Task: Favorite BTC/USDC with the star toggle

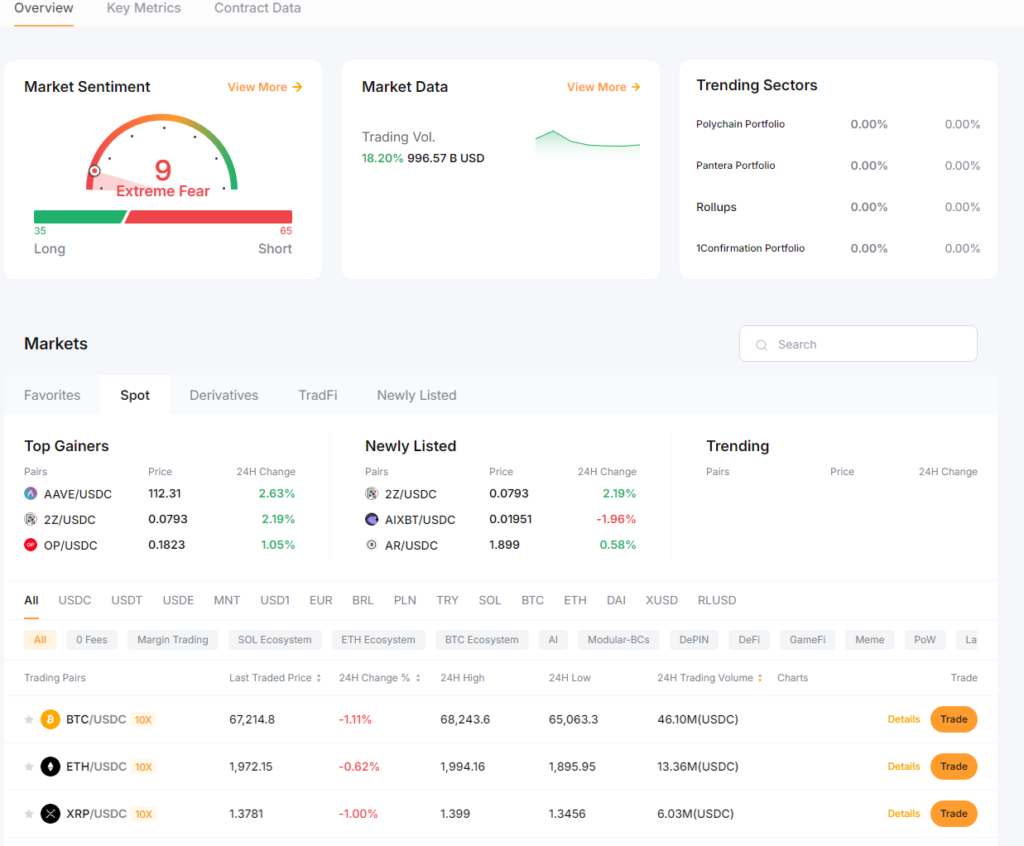Action: [29, 720]
